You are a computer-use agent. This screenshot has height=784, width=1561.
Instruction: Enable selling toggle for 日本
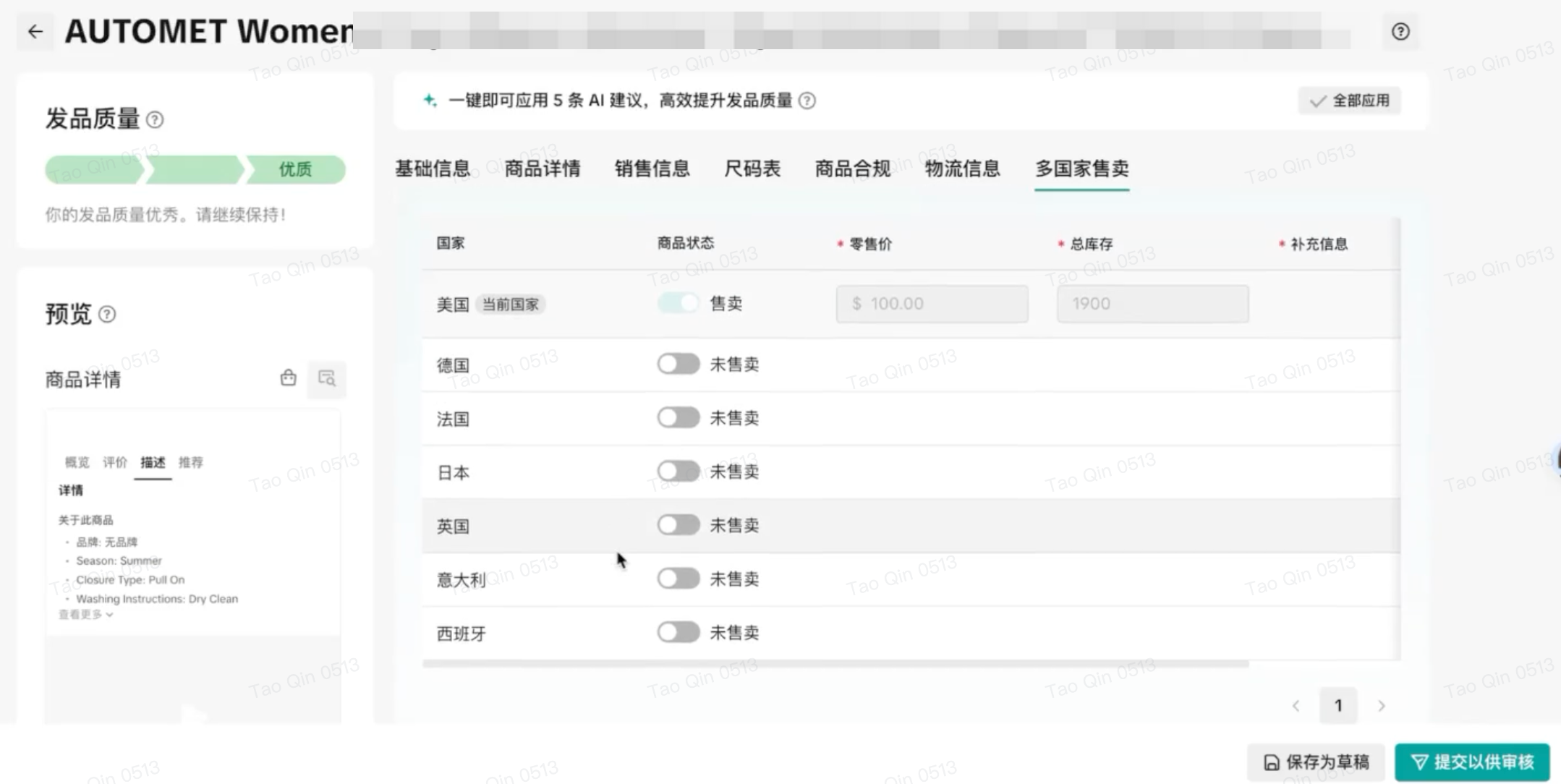tap(678, 472)
